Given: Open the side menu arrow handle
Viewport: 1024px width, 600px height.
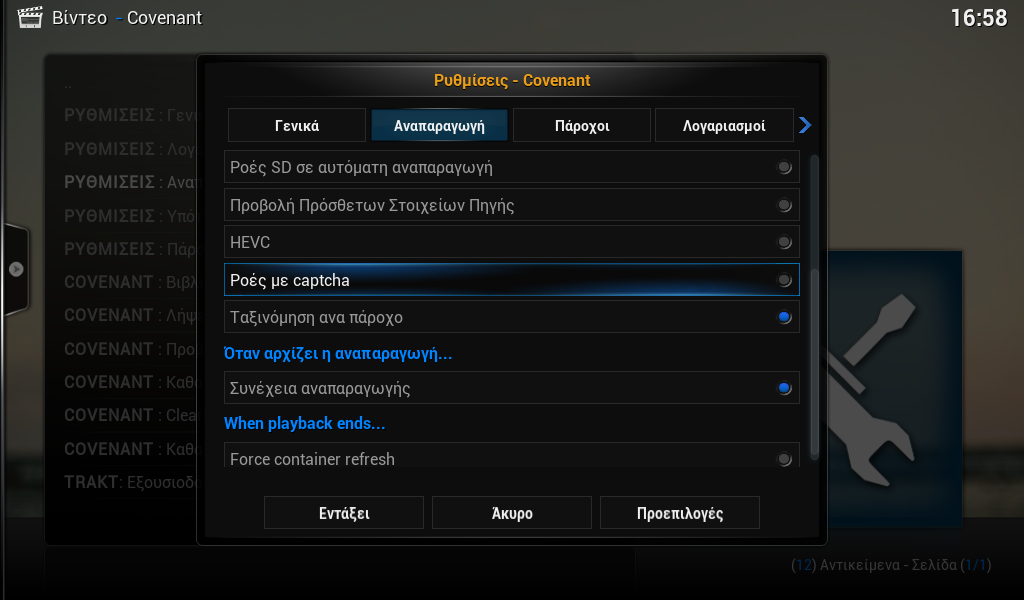Looking at the screenshot, I should pyautogui.click(x=16, y=269).
